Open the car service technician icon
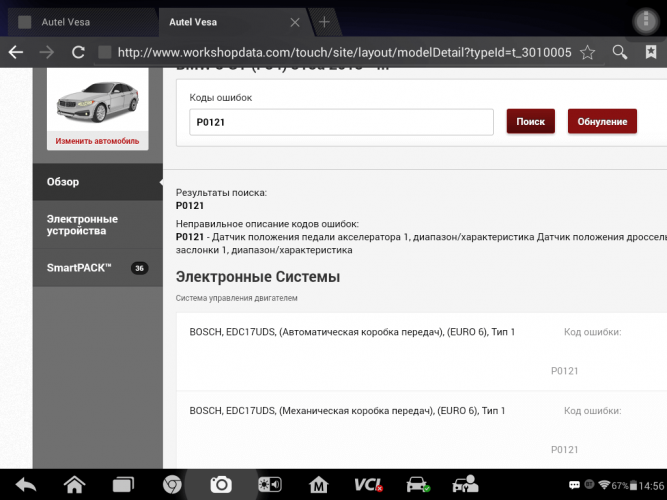This screenshot has height=500, width=667. [x=466, y=484]
